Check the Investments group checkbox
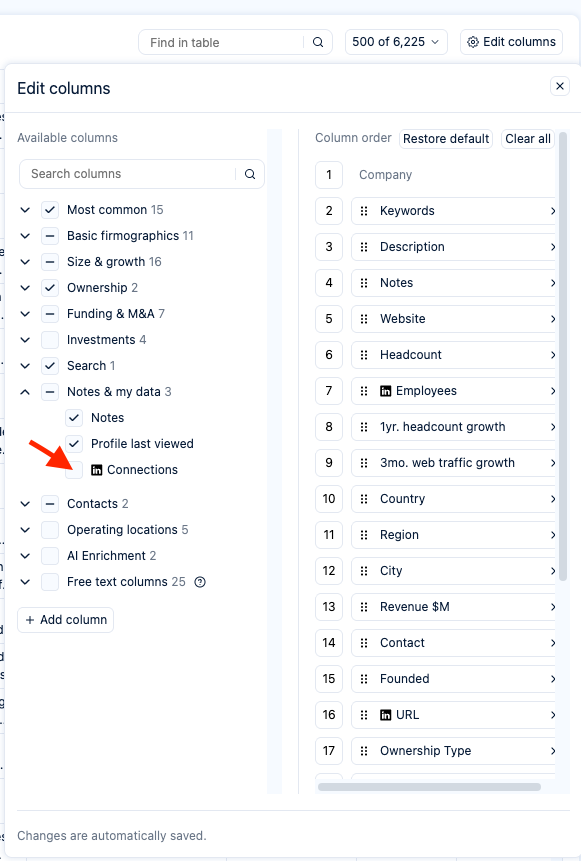 tap(50, 340)
